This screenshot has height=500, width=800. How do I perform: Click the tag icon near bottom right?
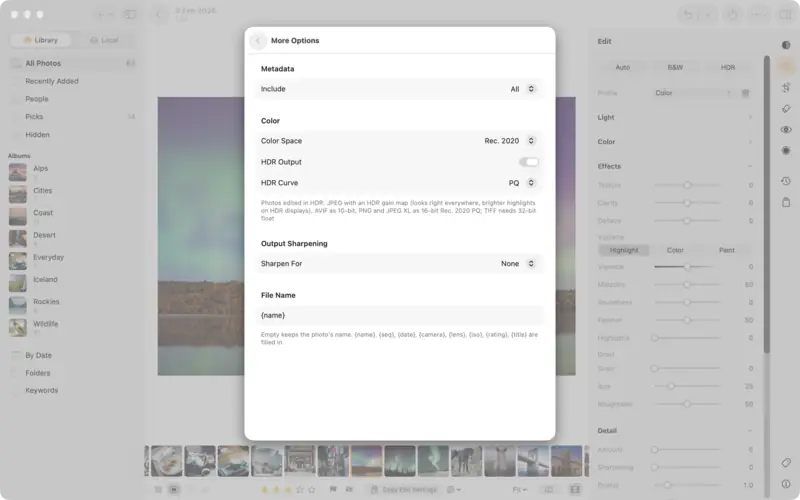click(786, 463)
